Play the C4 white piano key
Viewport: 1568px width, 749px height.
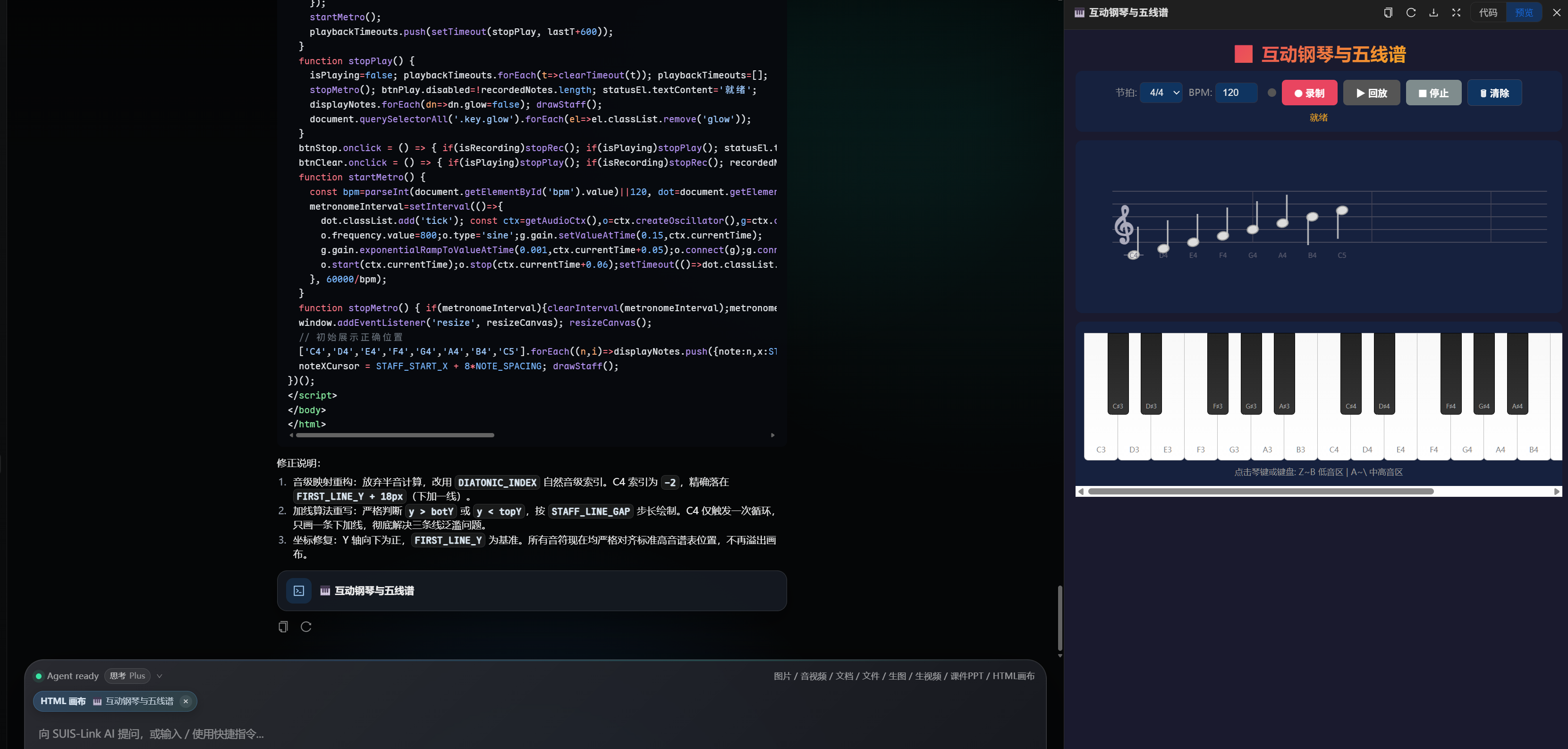coord(1334,438)
